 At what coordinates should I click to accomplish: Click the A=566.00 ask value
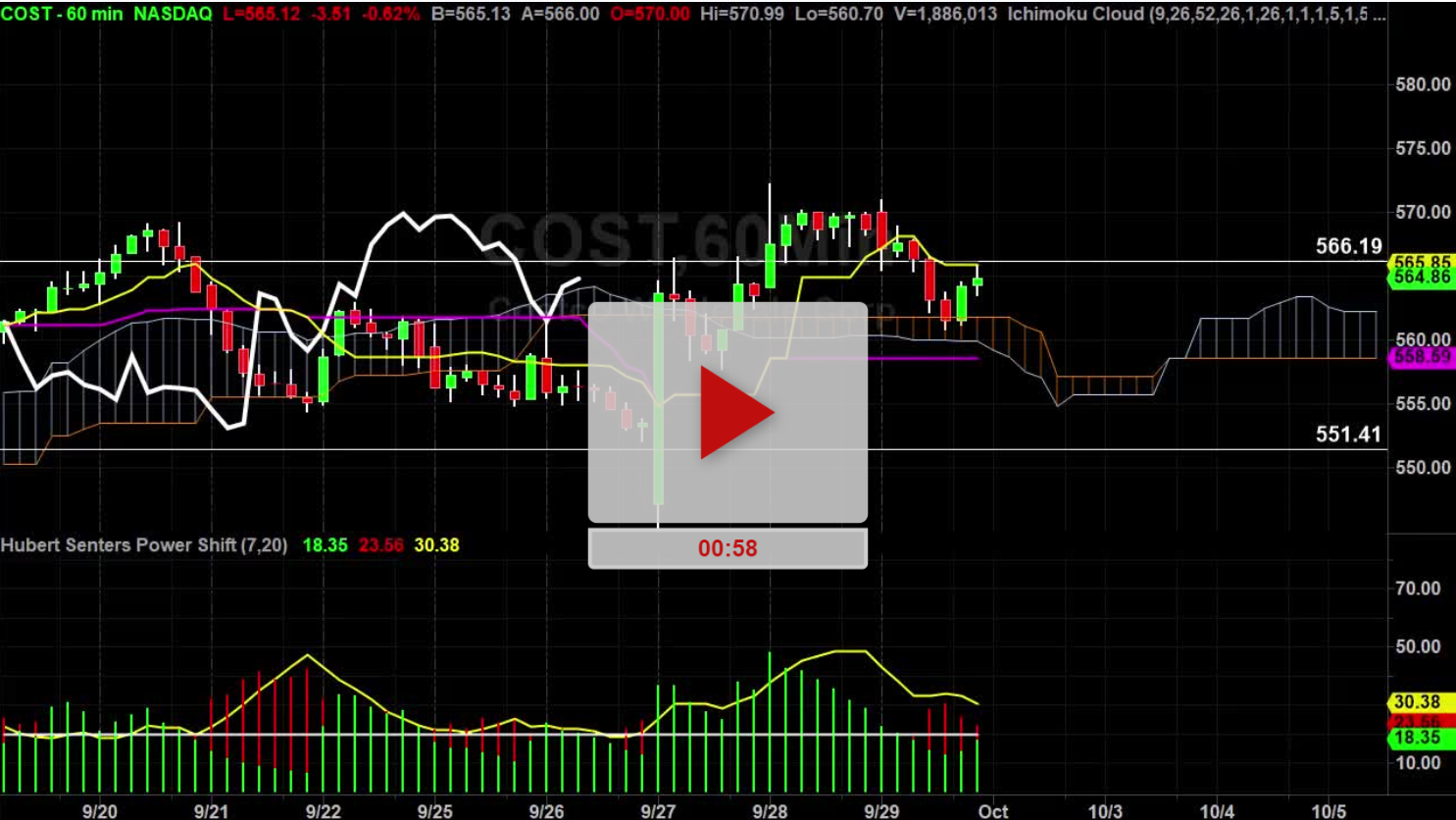[x=560, y=14]
